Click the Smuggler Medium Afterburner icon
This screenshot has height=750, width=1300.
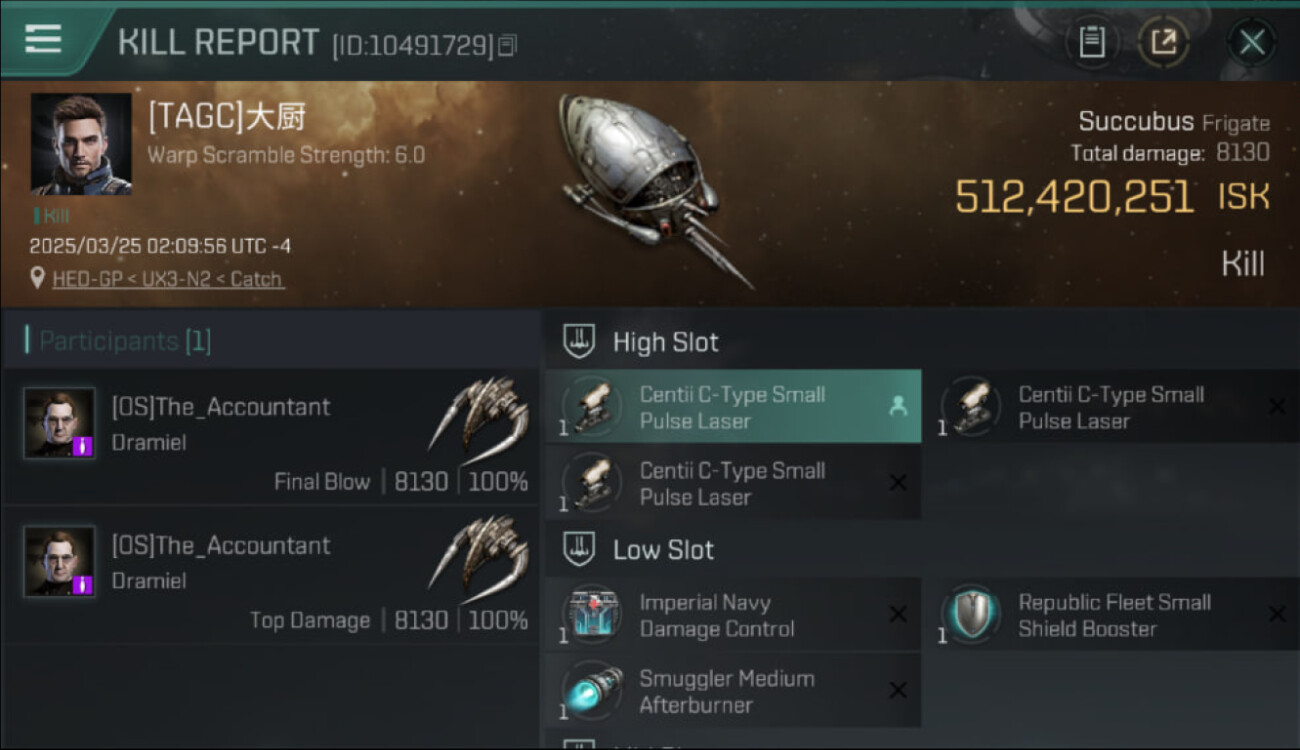point(592,691)
